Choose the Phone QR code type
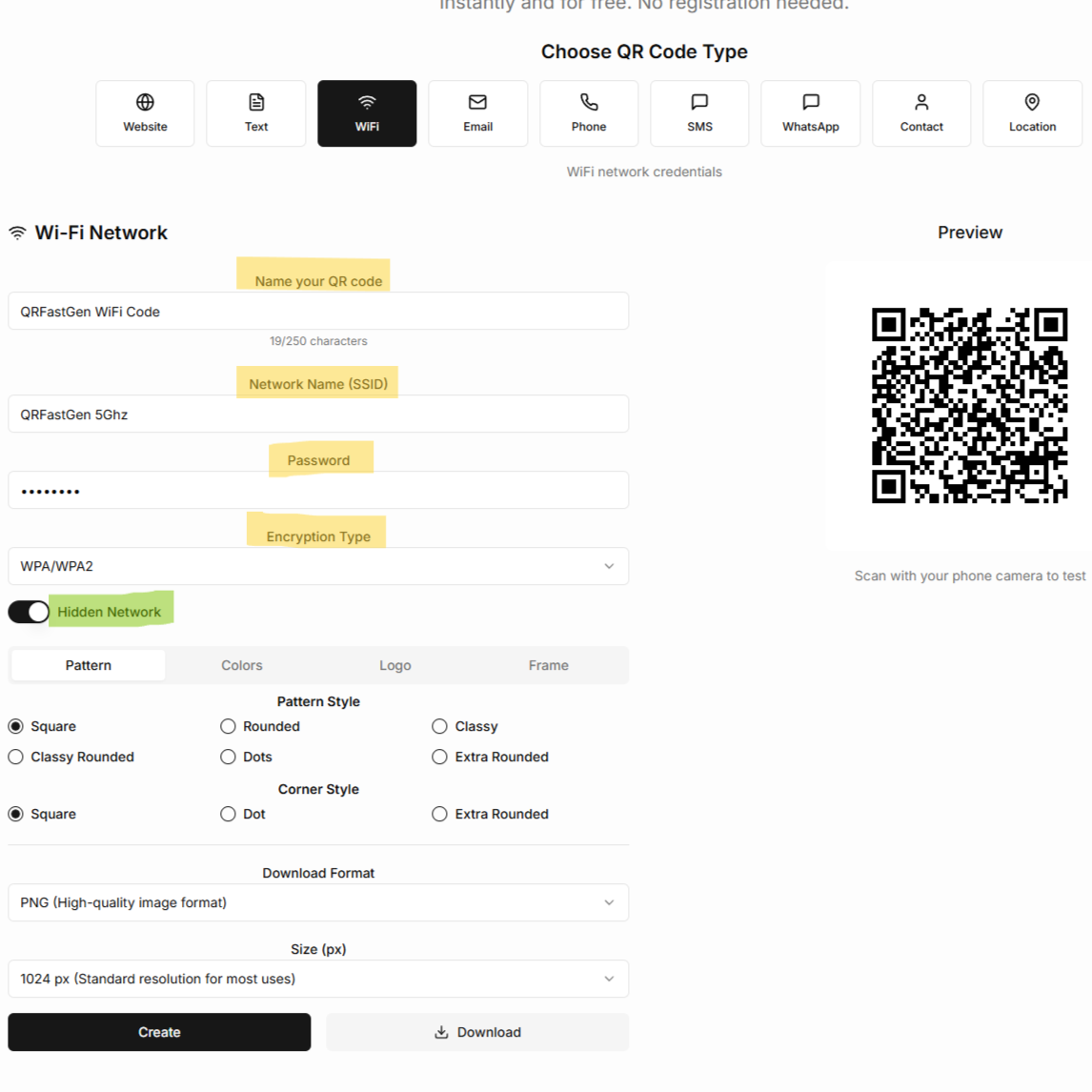This screenshot has height=1092, width=1092. pos(589,113)
